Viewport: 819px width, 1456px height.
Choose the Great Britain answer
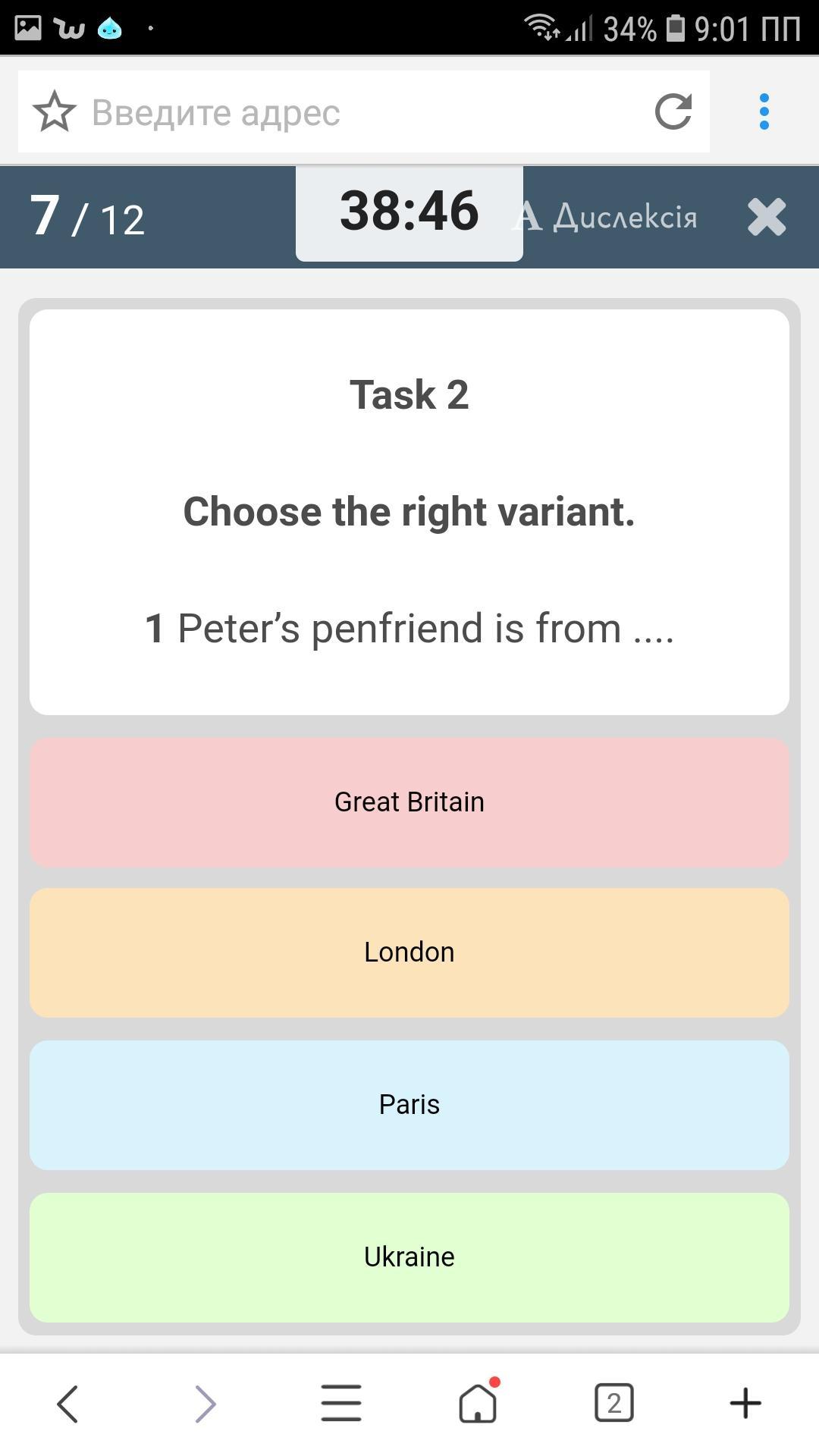(409, 802)
